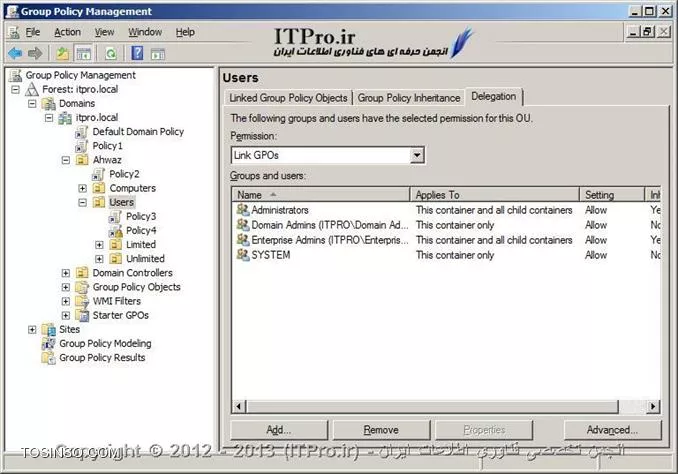
Task: Open the View menu
Action: pyautogui.click(x=105, y=32)
